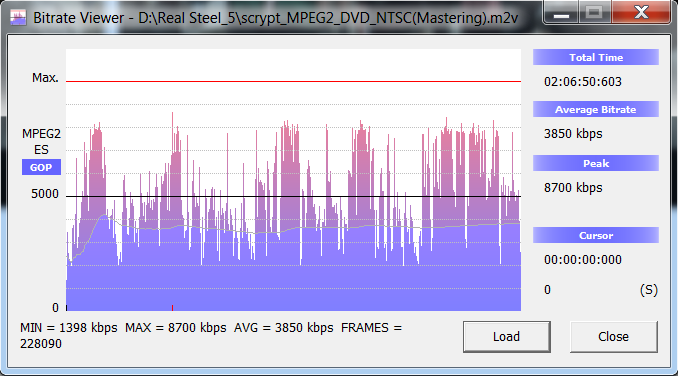
Task: Click the disabled maximize window button
Action: tap(594, 12)
